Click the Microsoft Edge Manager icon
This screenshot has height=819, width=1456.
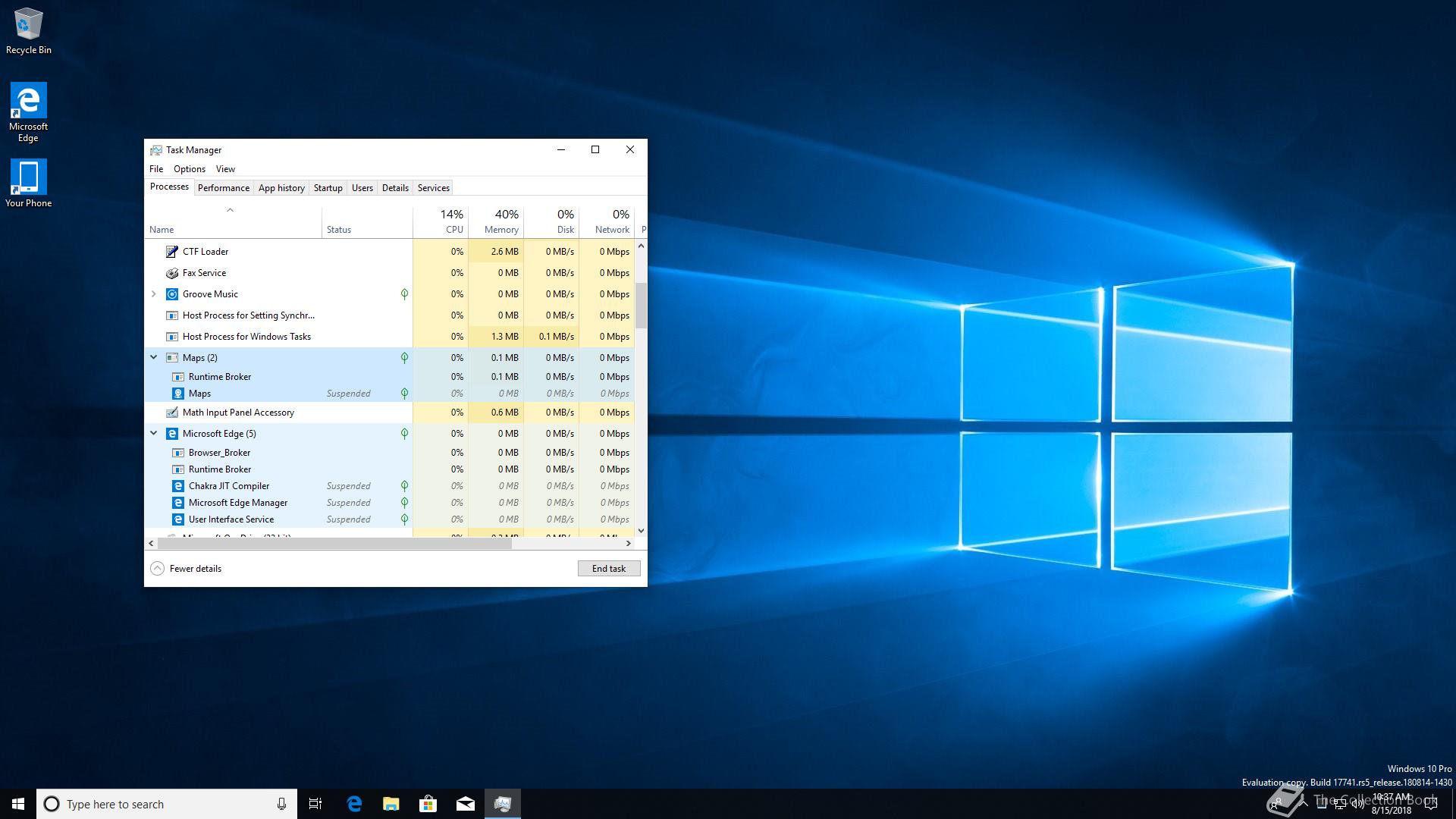tap(178, 503)
